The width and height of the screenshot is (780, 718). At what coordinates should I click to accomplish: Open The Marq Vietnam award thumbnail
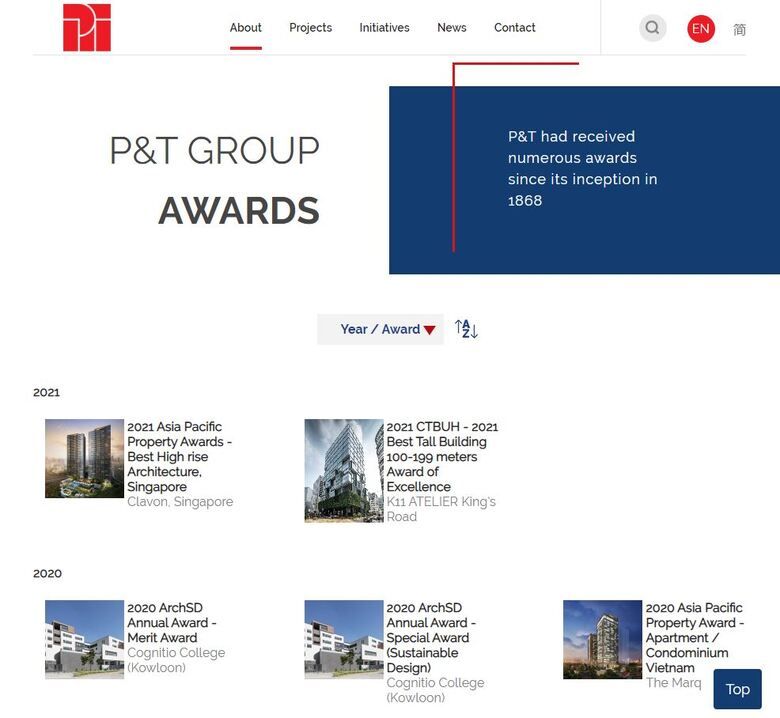coord(602,639)
